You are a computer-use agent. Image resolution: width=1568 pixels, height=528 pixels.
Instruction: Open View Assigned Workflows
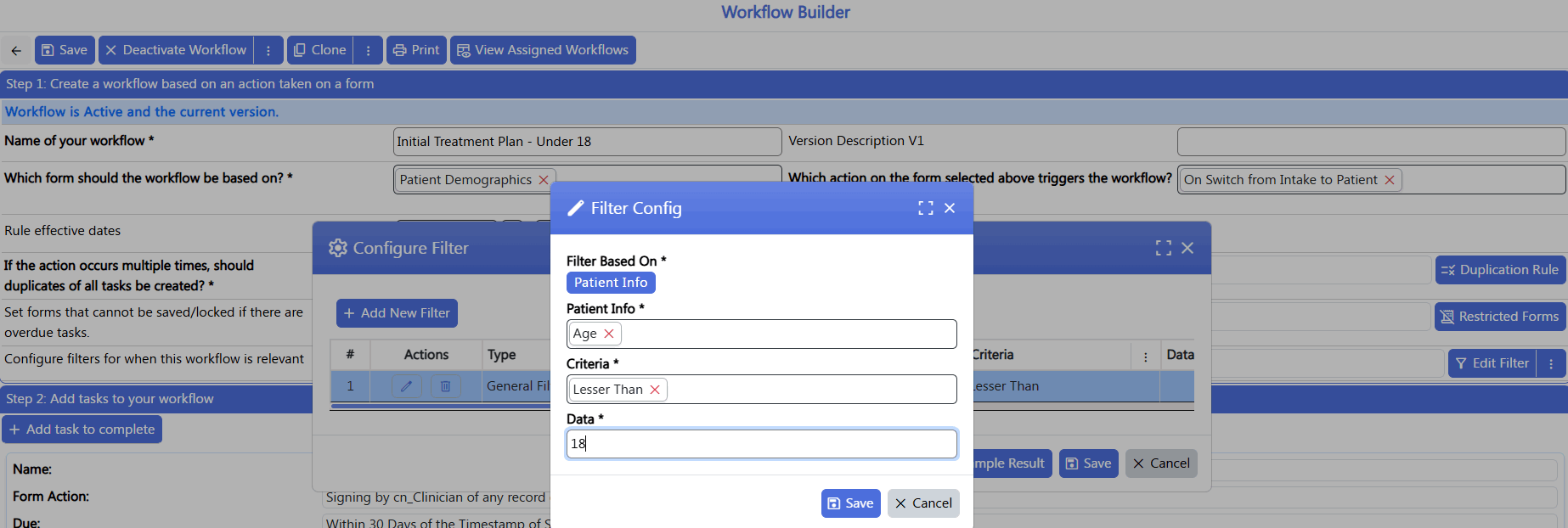pos(543,50)
